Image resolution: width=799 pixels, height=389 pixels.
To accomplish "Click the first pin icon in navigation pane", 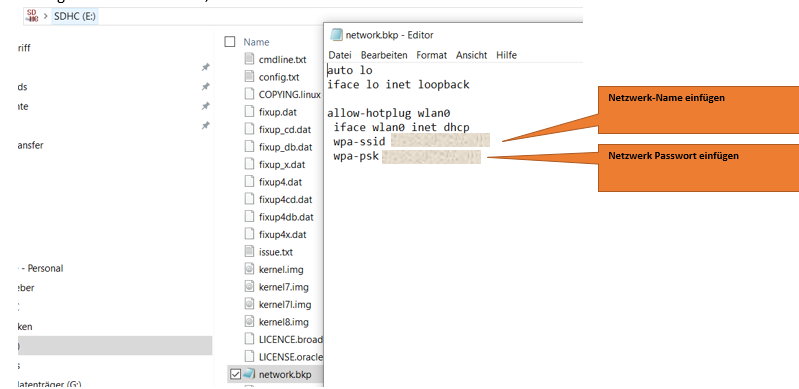I will tap(205, 67).
